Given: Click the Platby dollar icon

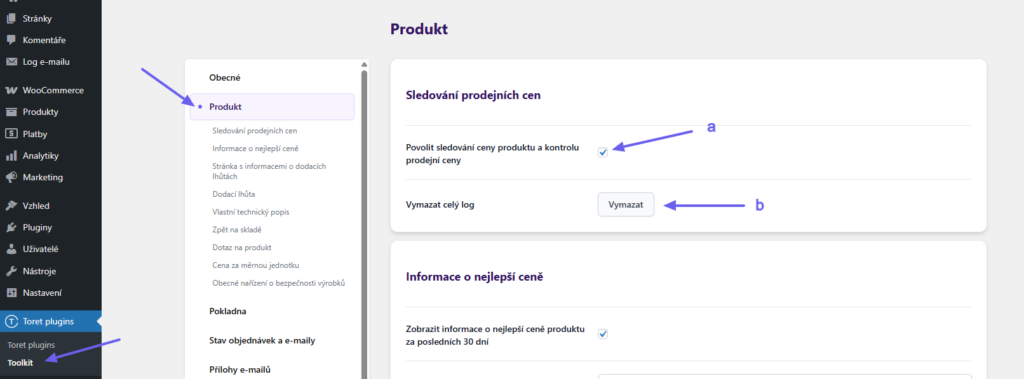Looking at the screenshot, I should coord(10,134).
